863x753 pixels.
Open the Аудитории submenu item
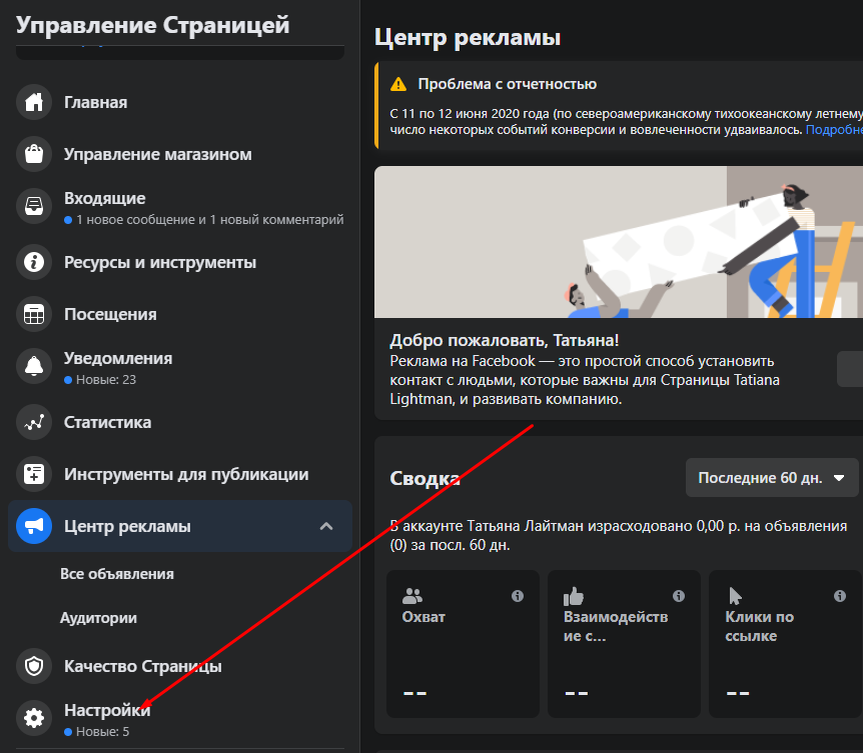(x=99, y=618)
